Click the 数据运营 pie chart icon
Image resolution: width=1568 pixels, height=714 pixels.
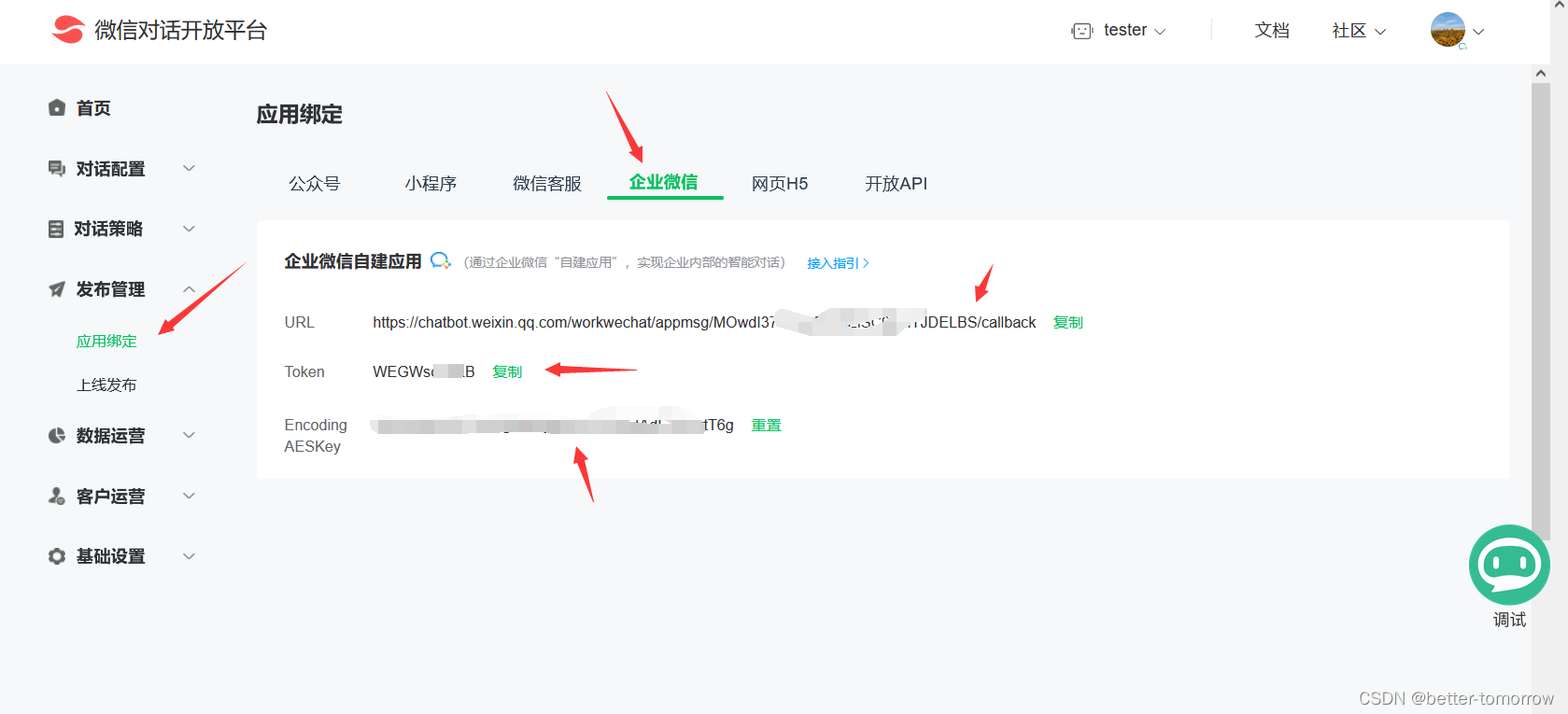click(x=57, y=436)
